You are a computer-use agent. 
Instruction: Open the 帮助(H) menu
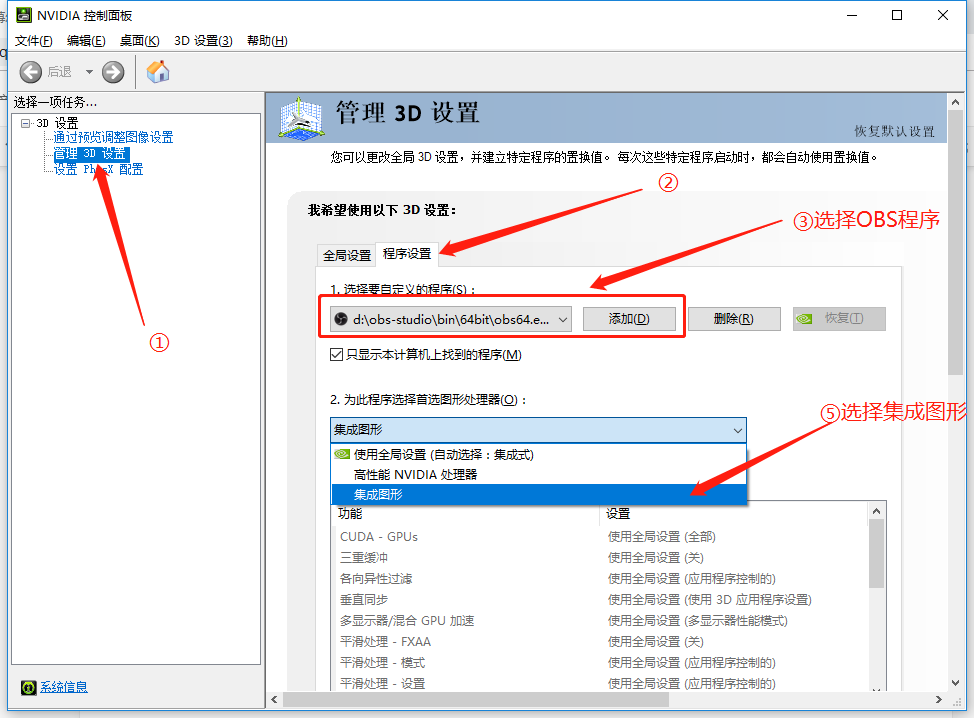(267, 40)
